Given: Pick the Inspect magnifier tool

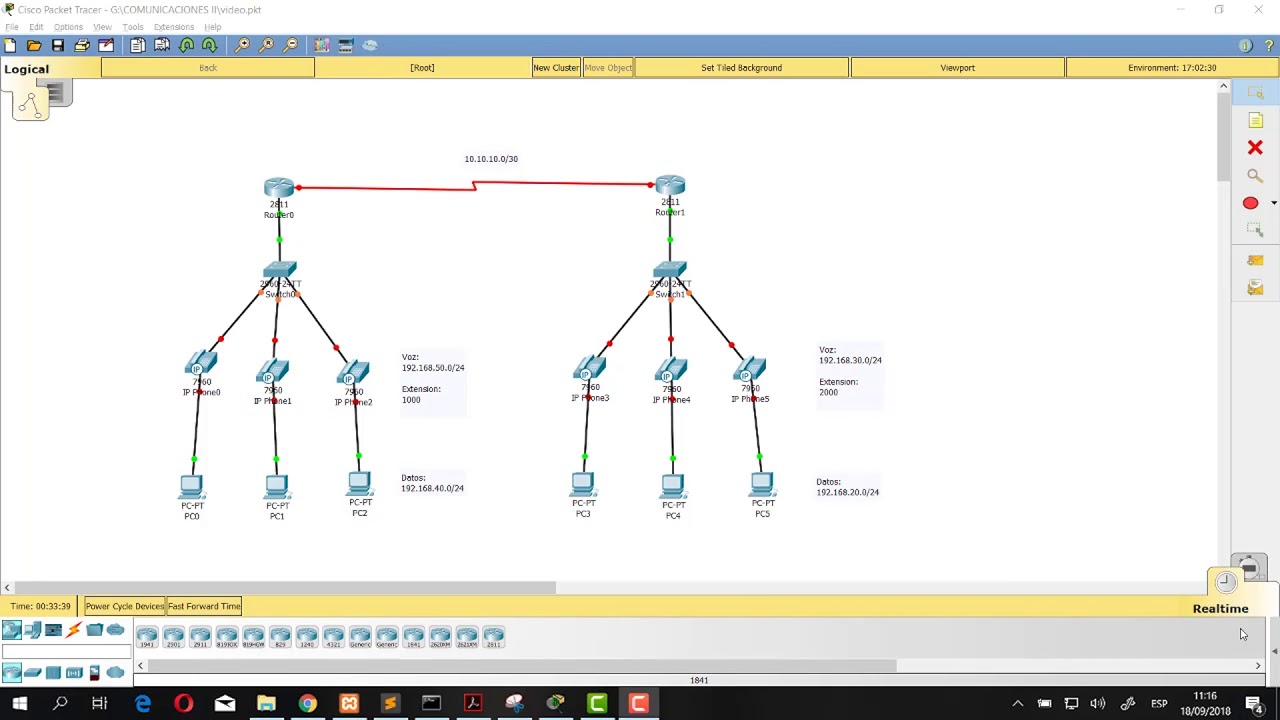Looking at the screenshot, I should [1255, 176].
